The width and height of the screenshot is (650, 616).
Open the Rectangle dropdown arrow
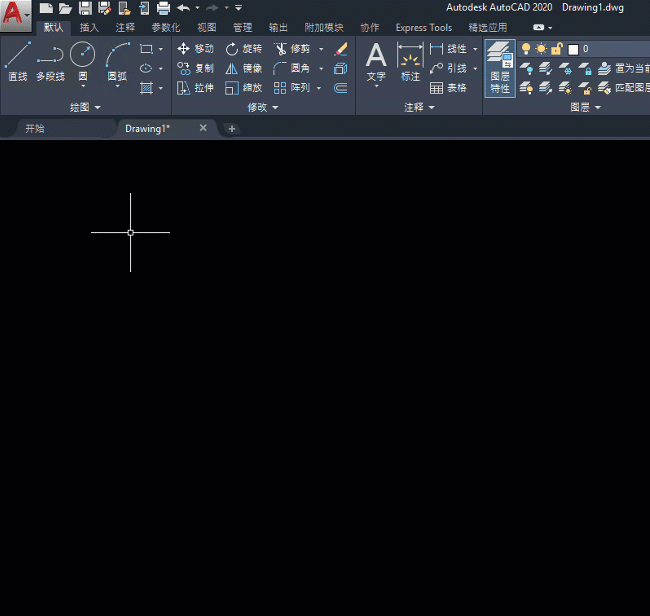161,49
